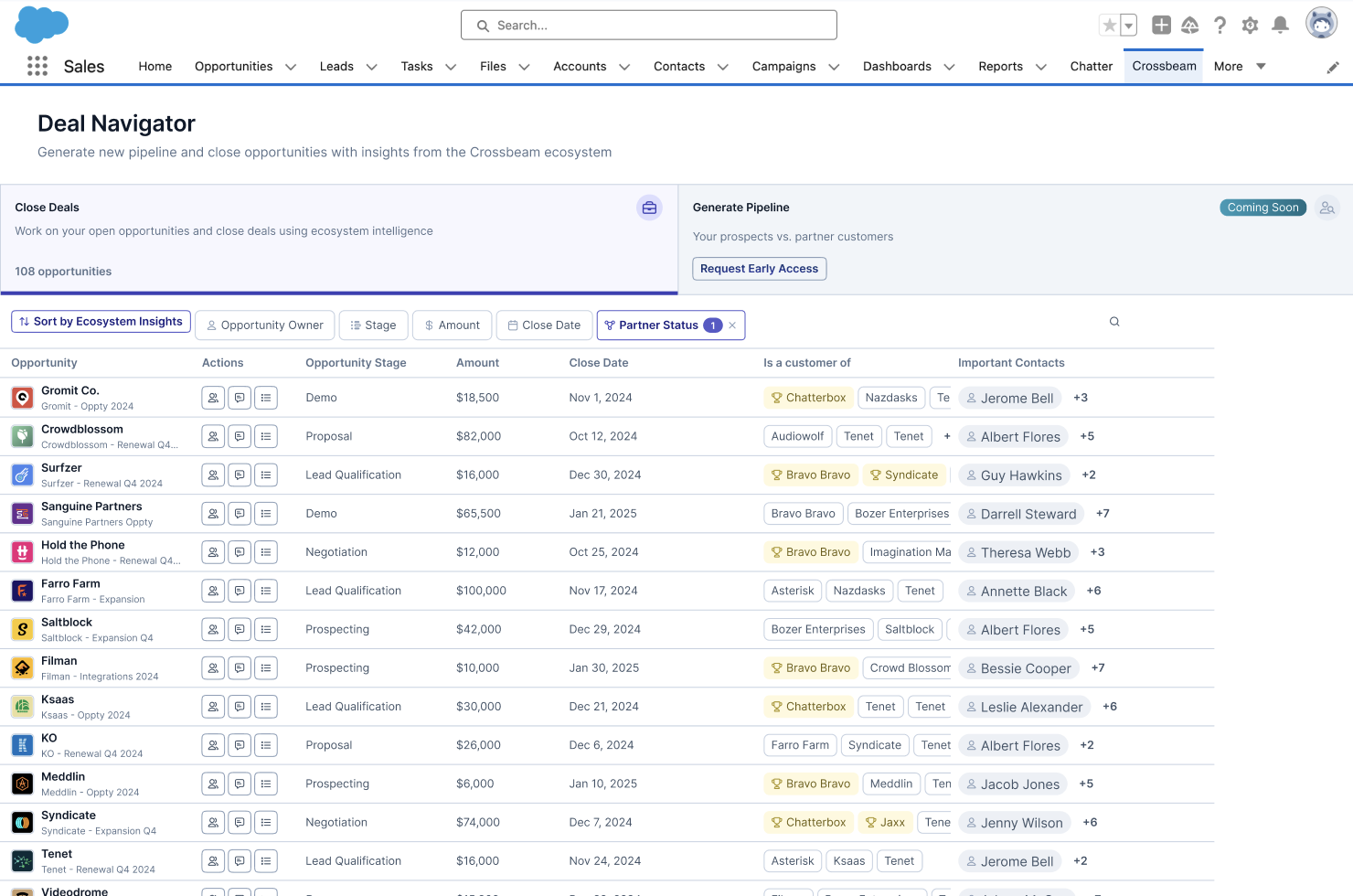Click the person action icon for Gromit Co.
The height and width of the screenshot is (896, 1353).
pyautogui.click(x=213, y=398)
